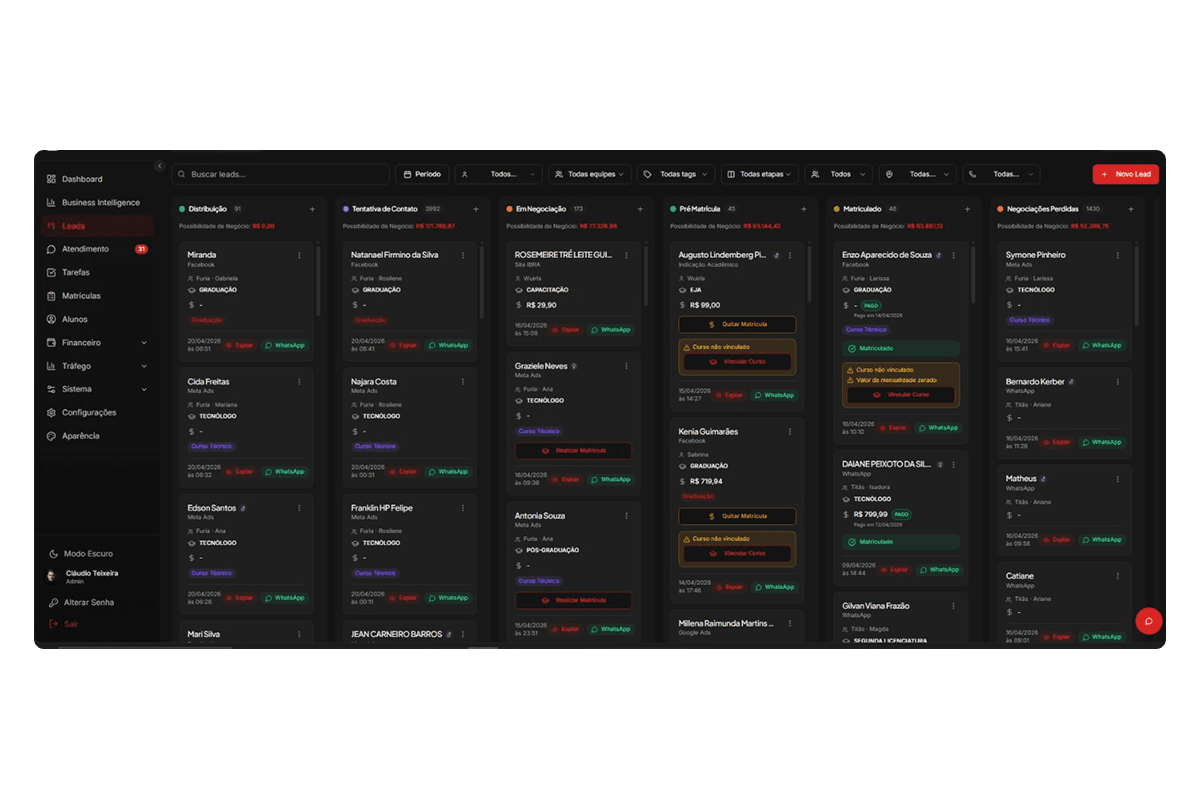Open options menu on Graziele Neves card
The width and height of the screenshot is (1200, 800).
(x=626, y=366)
